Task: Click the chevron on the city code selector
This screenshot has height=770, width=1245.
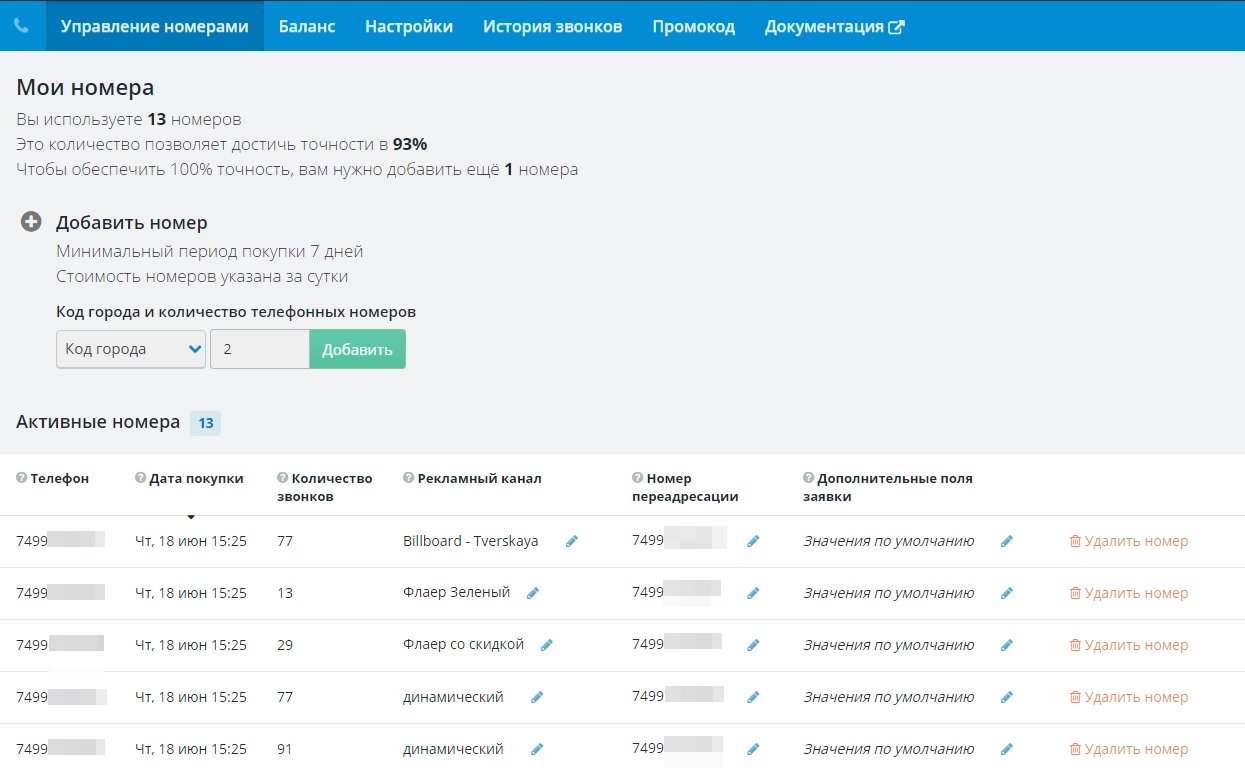Action: [x=193, y=348]
